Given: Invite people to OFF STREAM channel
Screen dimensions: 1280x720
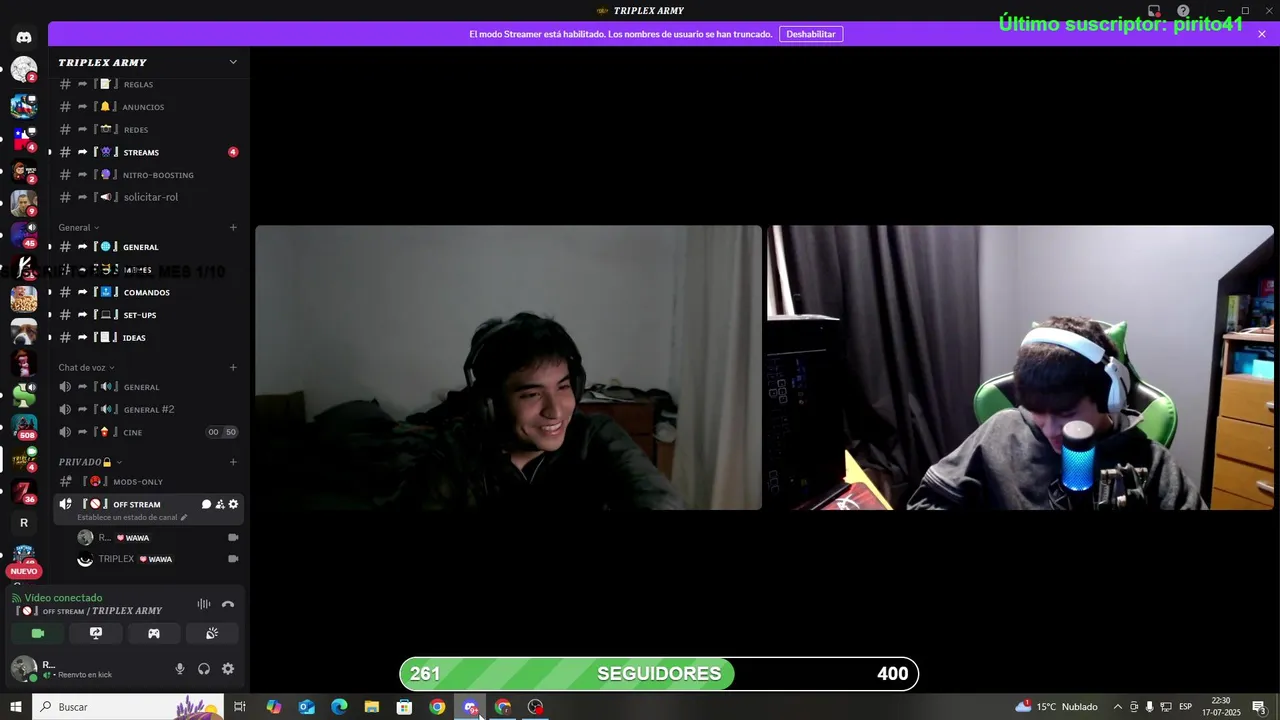Looking at the screenshot, I should tap(220, 504).
